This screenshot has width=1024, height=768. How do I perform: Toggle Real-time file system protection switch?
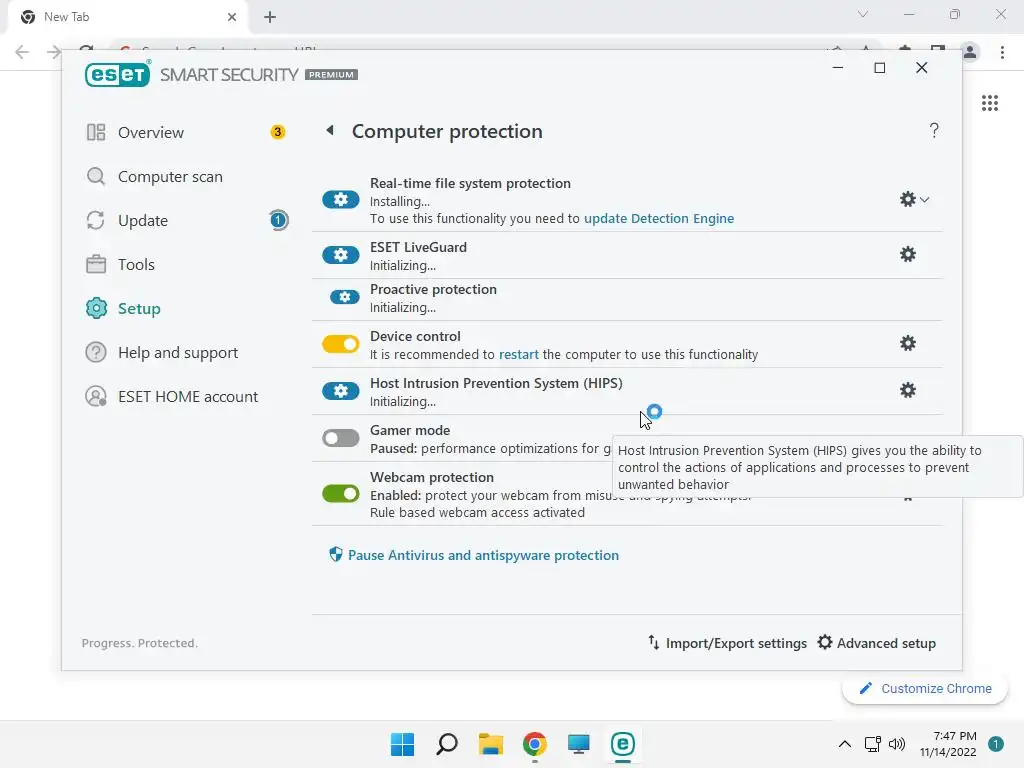click(340, 199)
